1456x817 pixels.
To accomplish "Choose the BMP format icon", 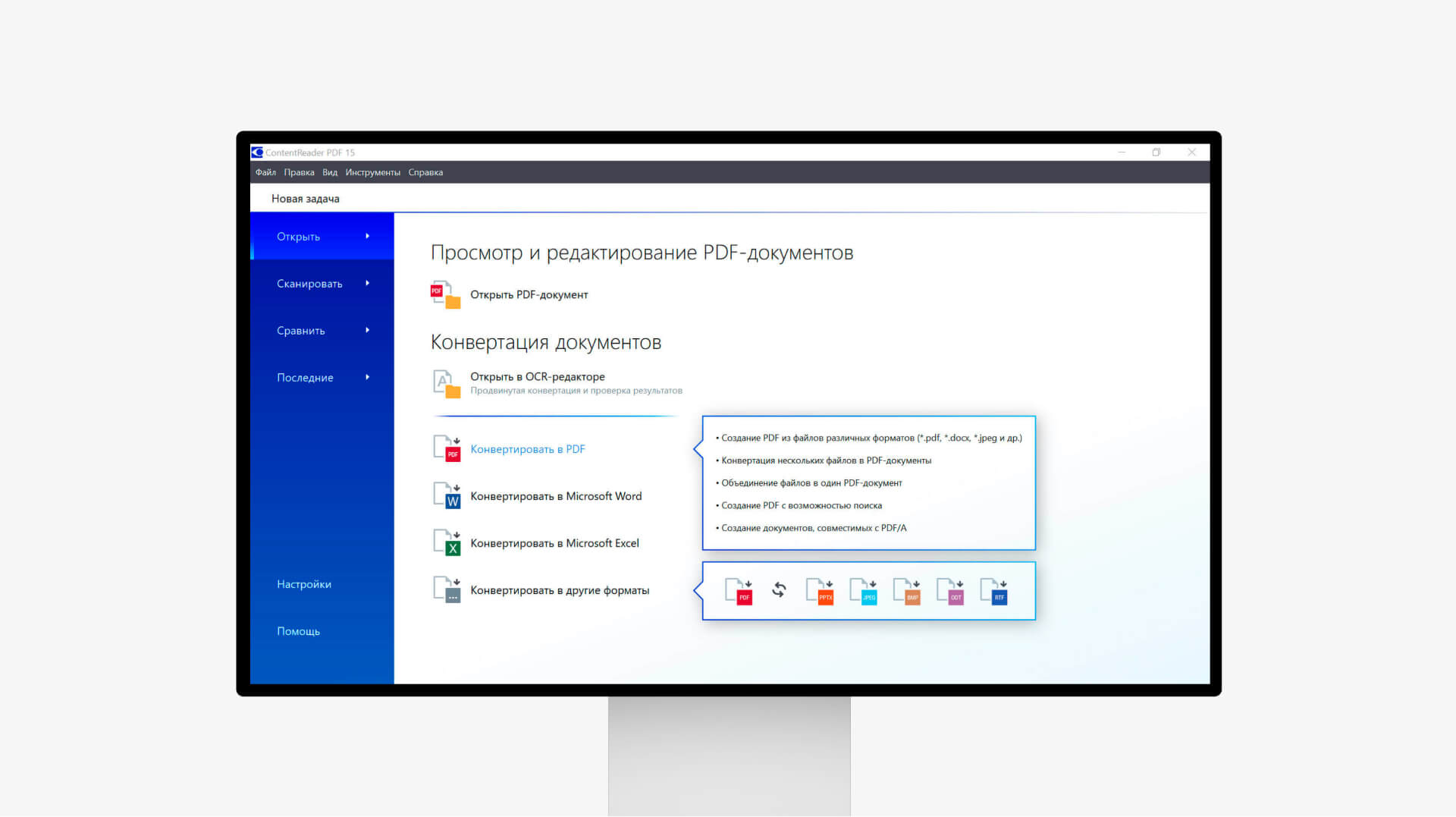I will [907, 591].
